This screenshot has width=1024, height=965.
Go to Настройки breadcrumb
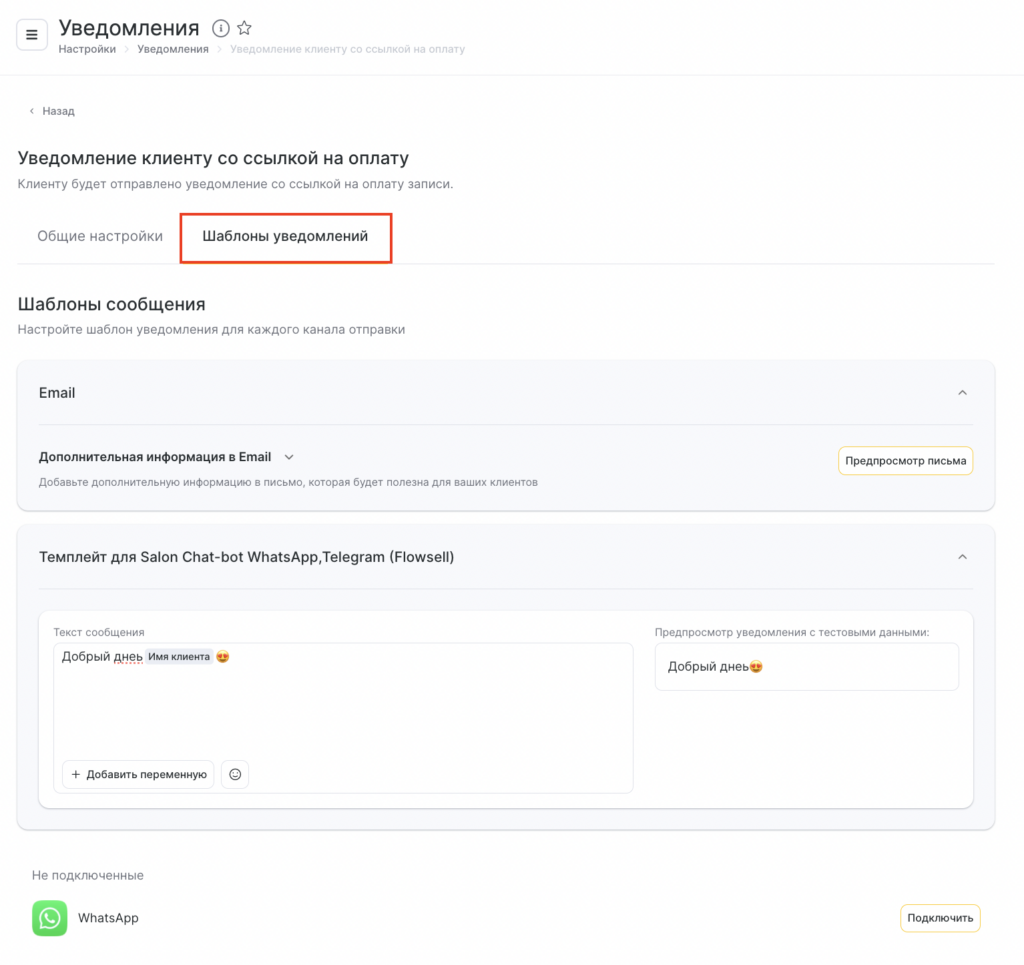click(87, 49)
